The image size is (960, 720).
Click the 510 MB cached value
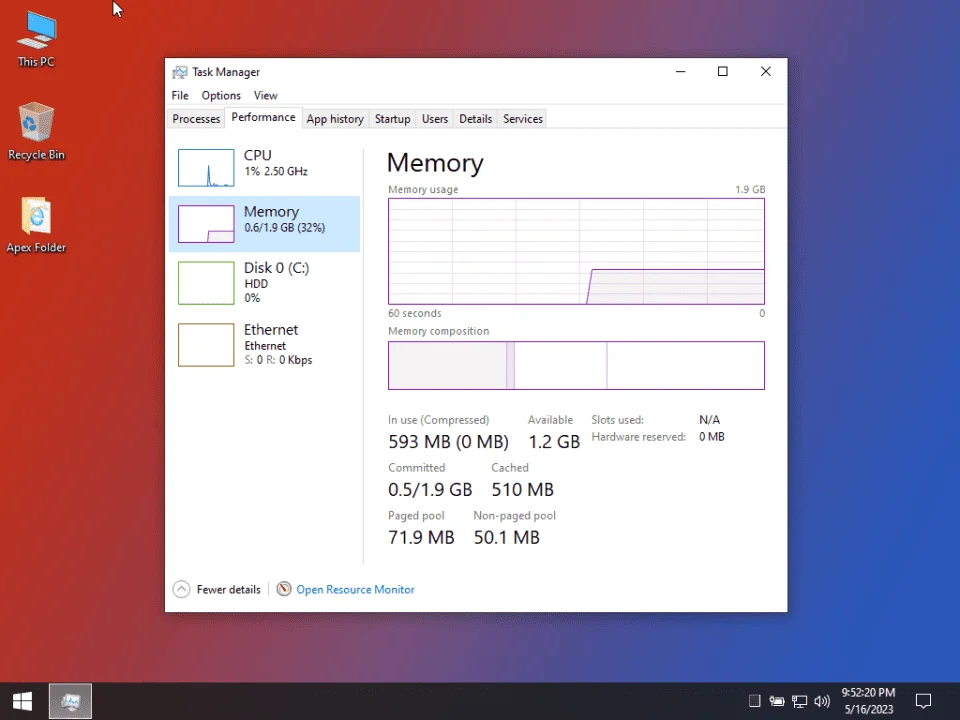click(x=522, y=490)
